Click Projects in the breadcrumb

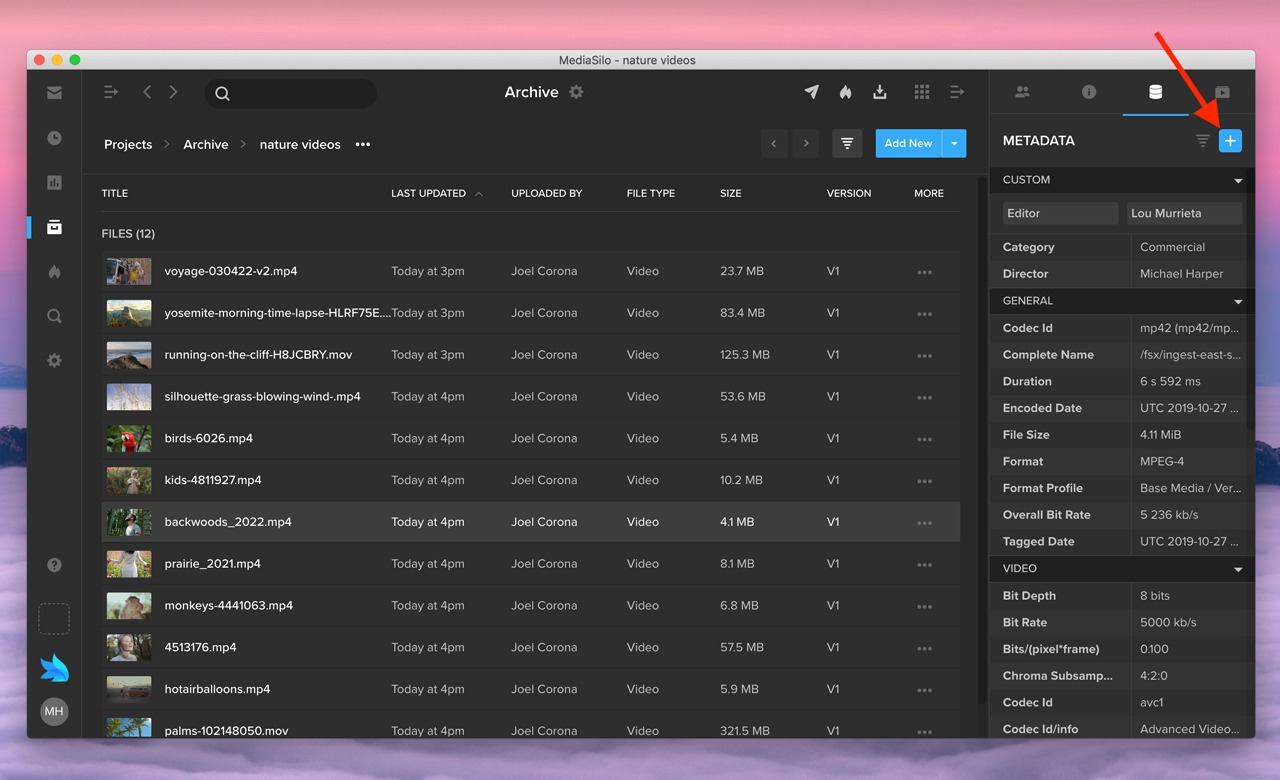pyautogui.click(x=128, y=144)
